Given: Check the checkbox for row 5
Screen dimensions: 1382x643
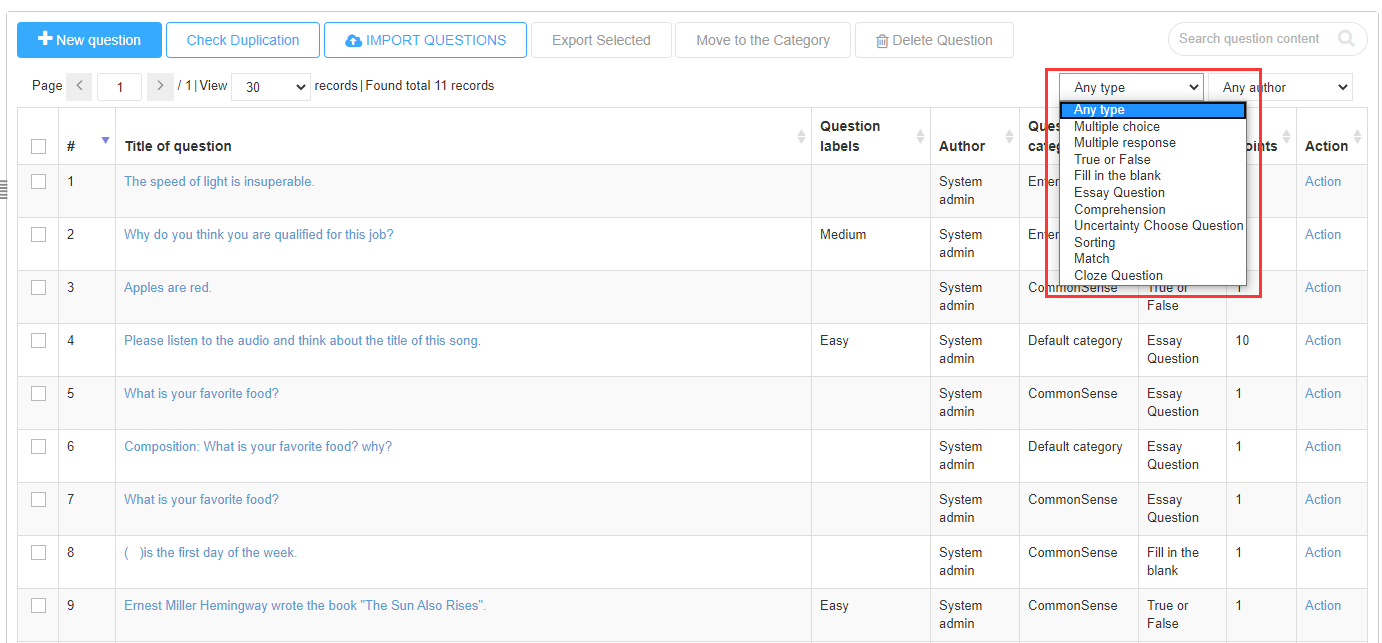Looking at the screenshot, I should point(38,394).
